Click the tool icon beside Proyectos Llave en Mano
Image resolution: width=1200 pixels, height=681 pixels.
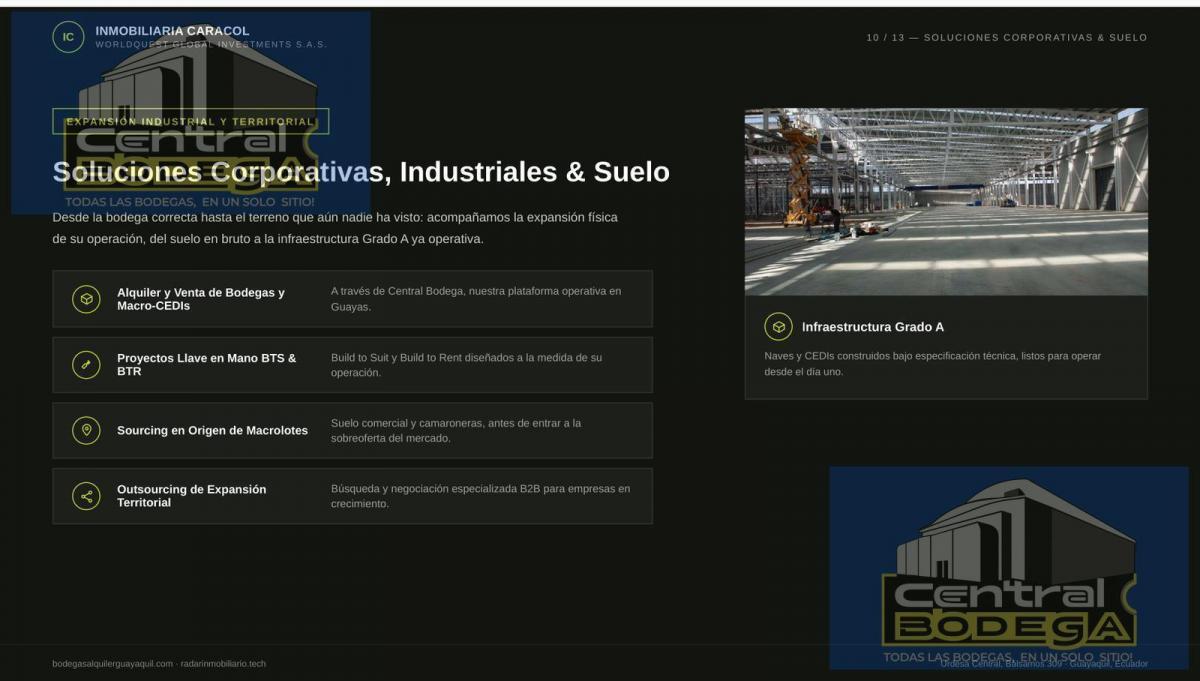click(87, 365)
